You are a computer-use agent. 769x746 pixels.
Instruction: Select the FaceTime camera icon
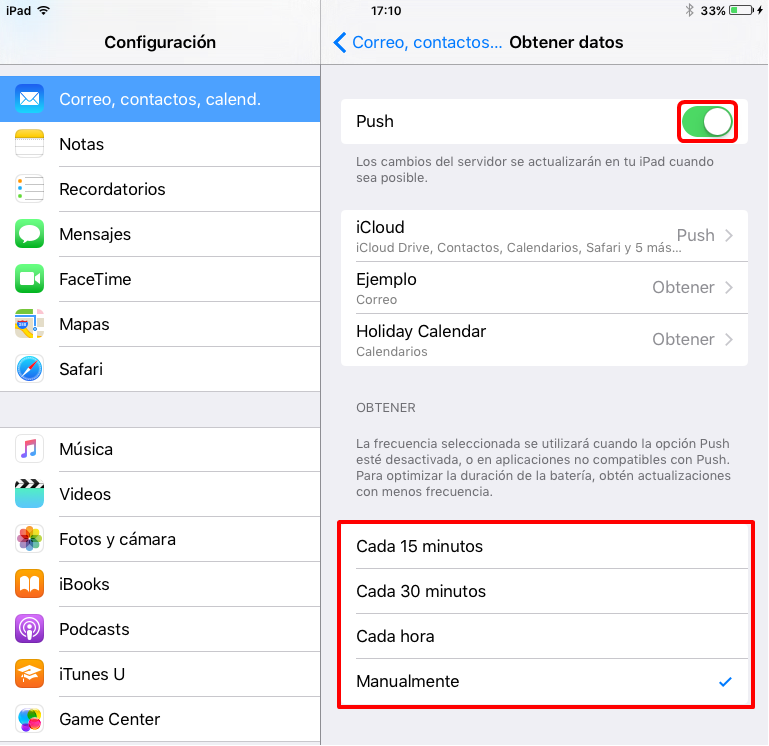29,279
